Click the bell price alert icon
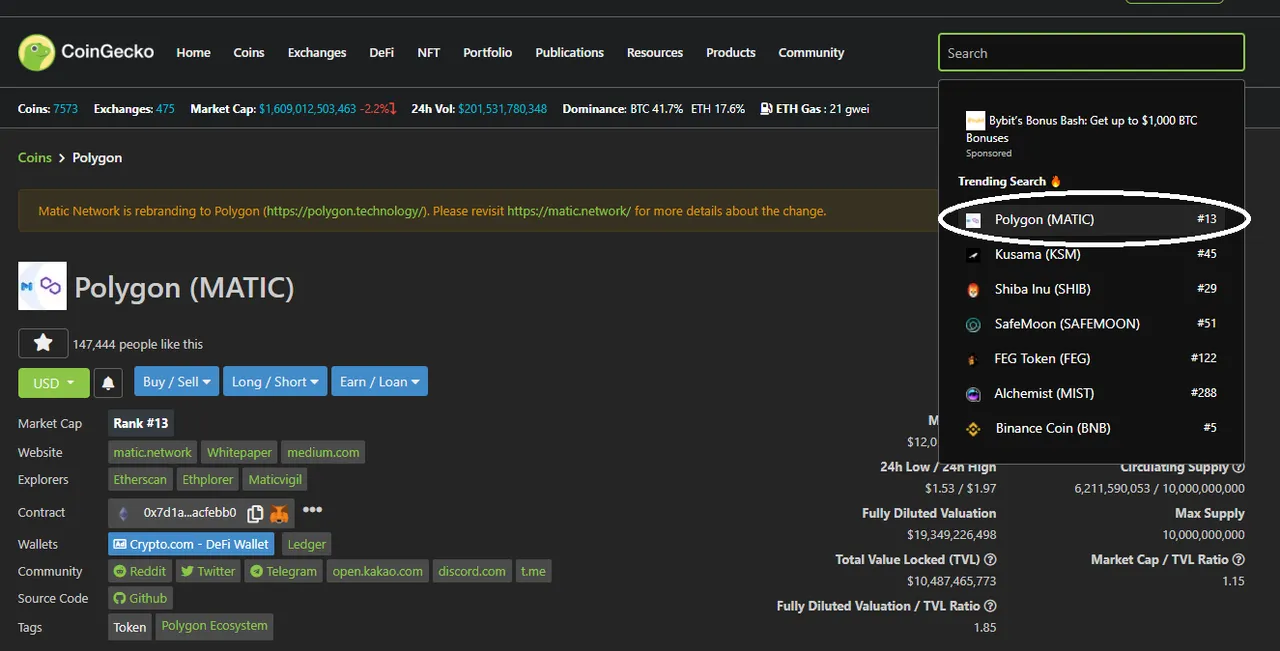 109,382
